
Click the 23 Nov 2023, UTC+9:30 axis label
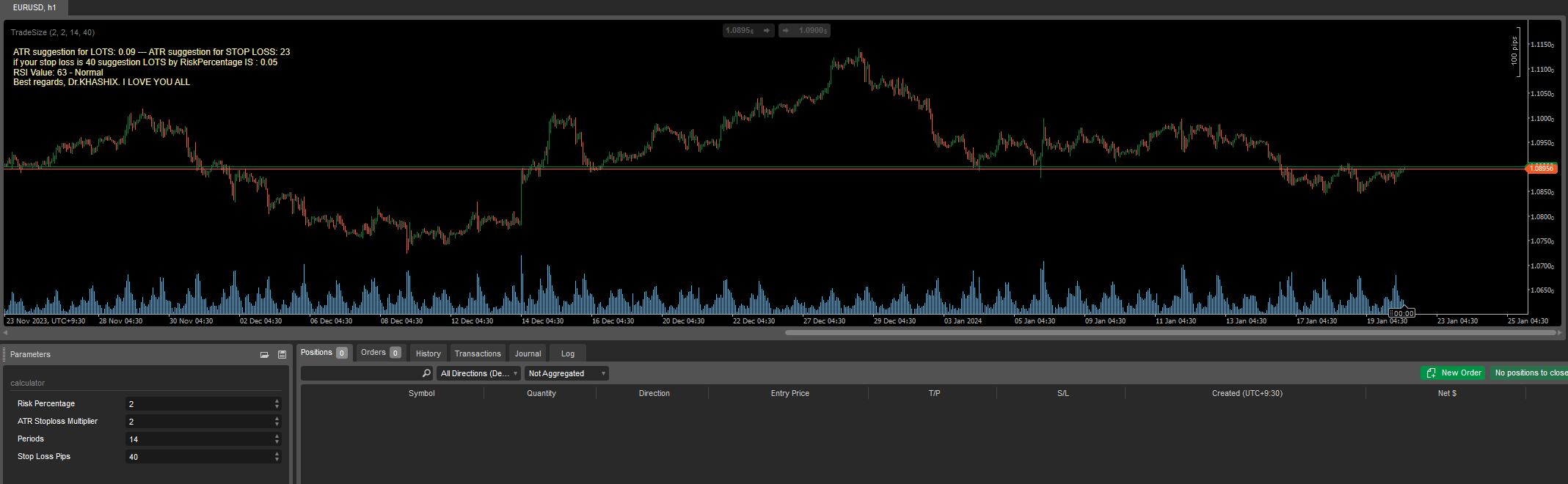pos(45,320)
